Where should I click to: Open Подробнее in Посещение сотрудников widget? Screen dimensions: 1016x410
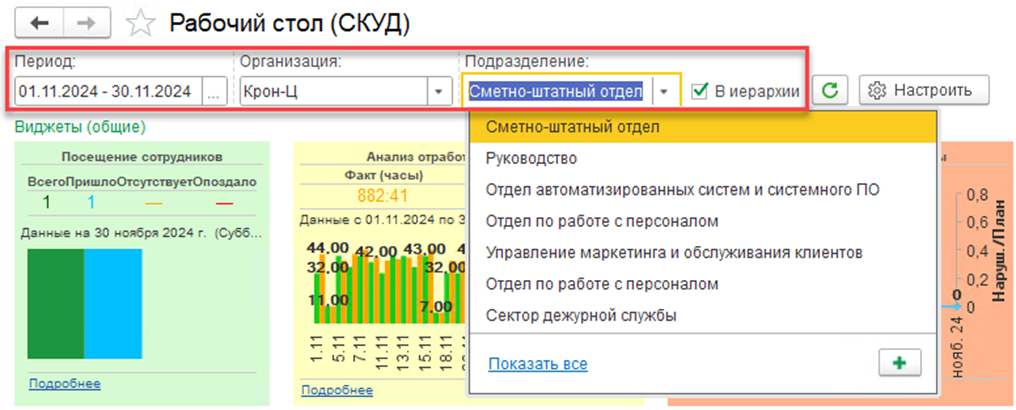(65, 383)
